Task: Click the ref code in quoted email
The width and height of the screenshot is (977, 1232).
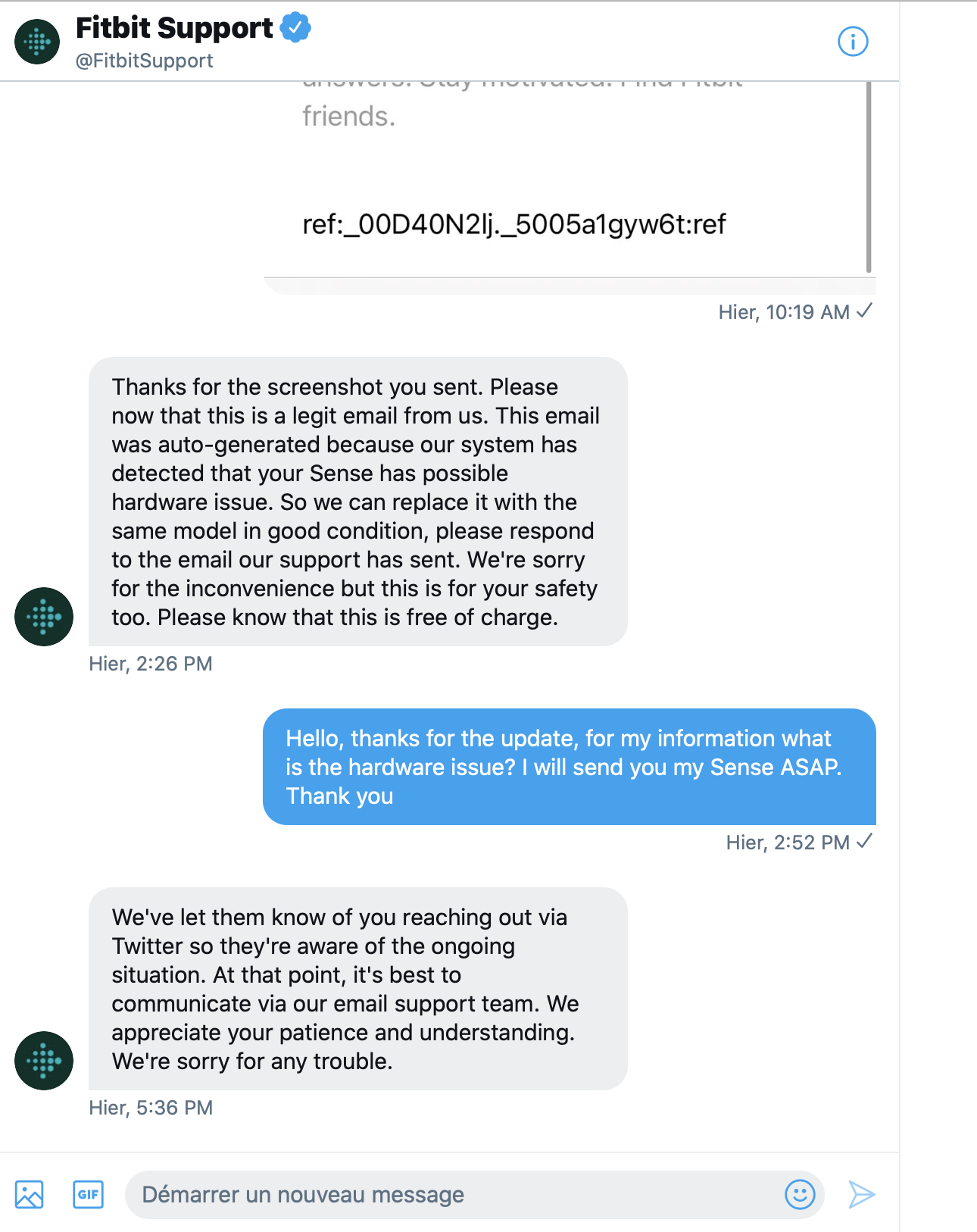Action: (x=513, y=224)
